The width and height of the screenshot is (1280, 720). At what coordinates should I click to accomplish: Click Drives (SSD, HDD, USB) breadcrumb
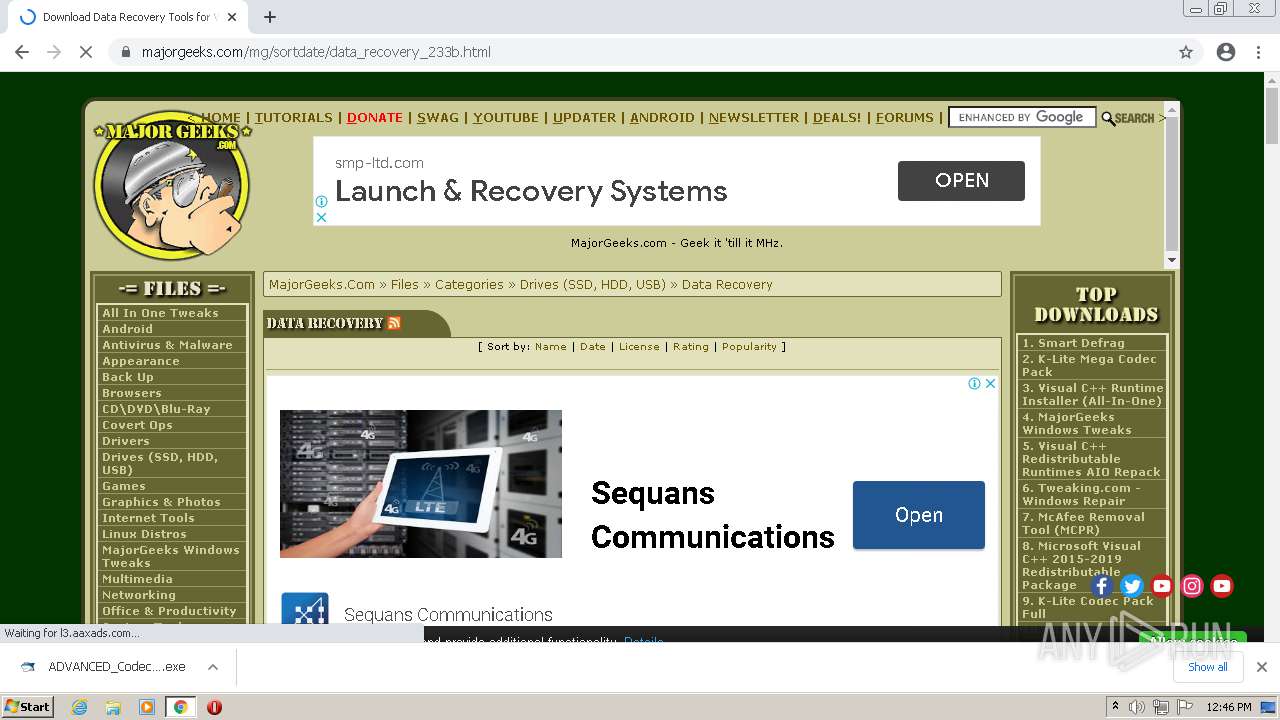[x=593, y=285]
